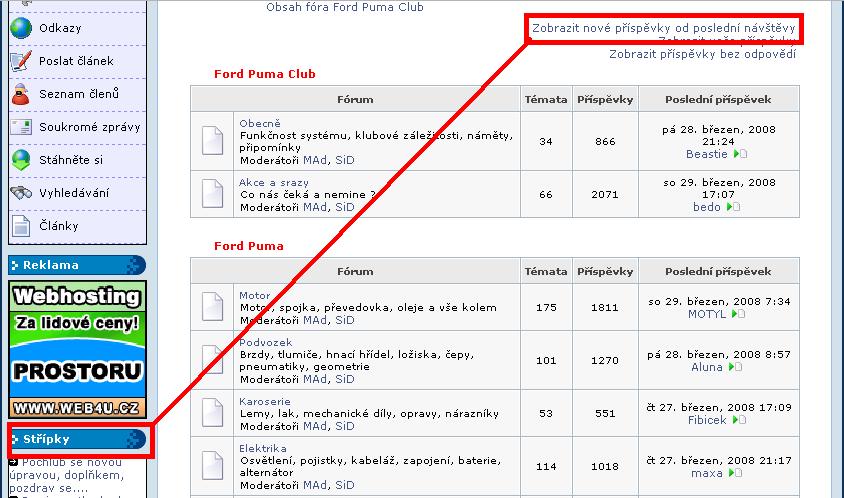Click the Střípky block header

[x=78, y=439]
